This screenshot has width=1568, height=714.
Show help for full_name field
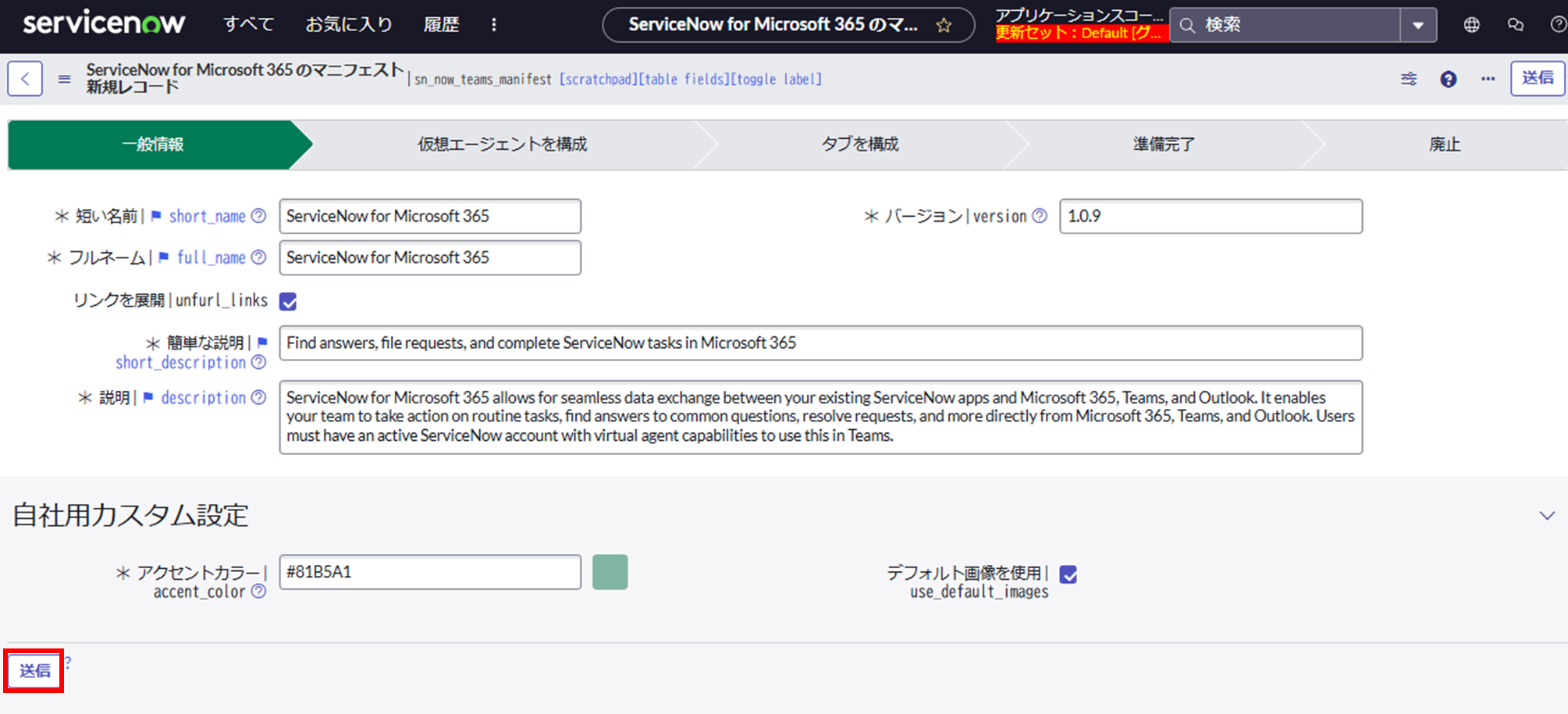pos(258,258)
